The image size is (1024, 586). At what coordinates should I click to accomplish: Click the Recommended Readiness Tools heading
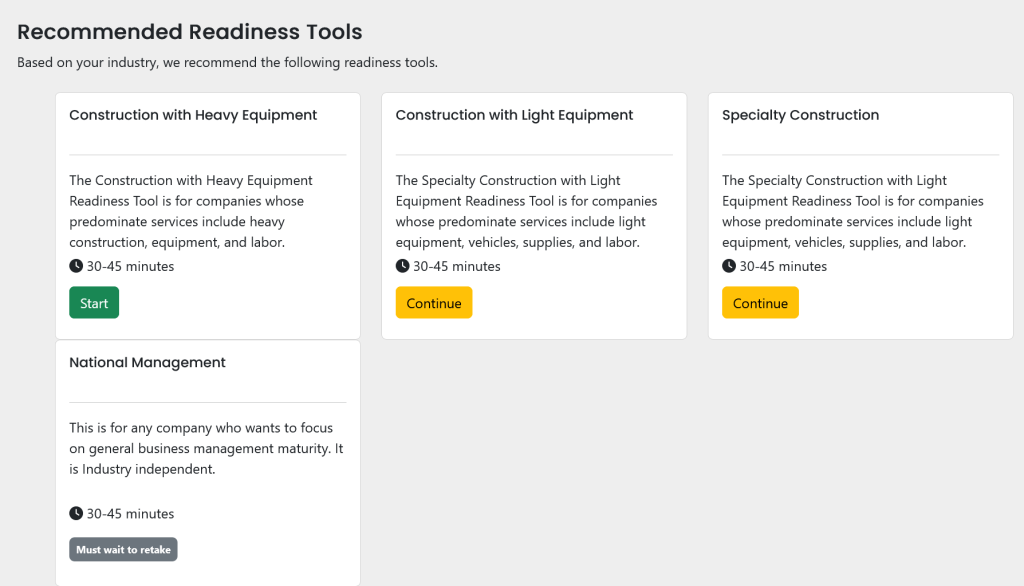click(190, 32)
